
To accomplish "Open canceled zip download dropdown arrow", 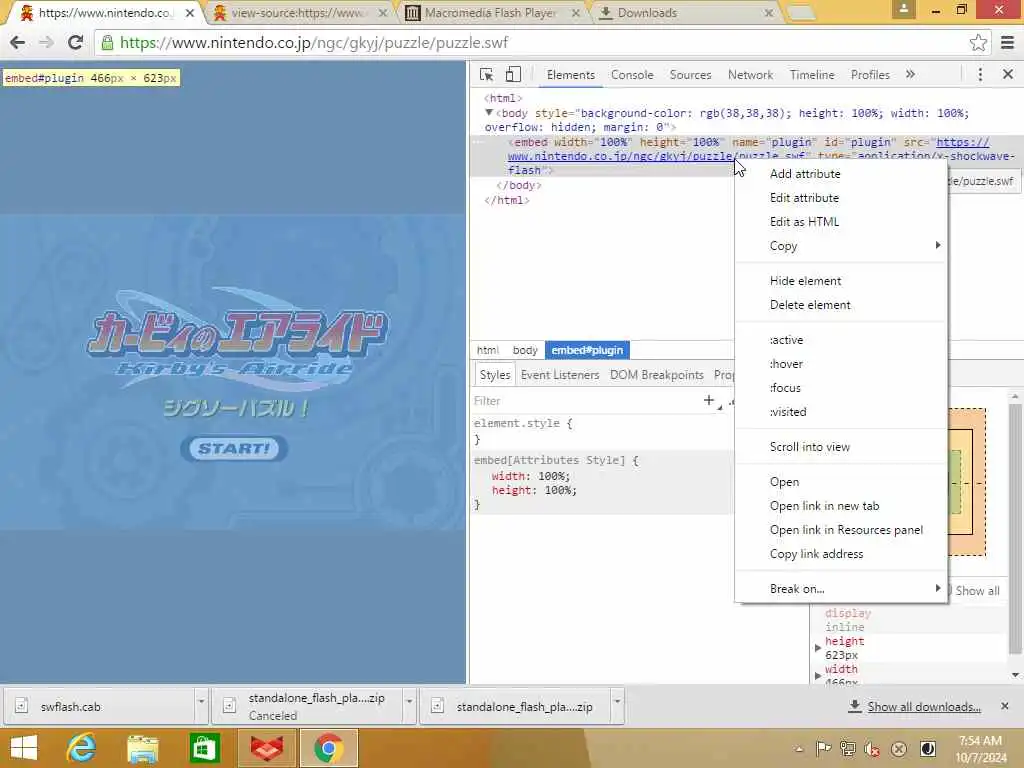I will click(x=409, y=706).
